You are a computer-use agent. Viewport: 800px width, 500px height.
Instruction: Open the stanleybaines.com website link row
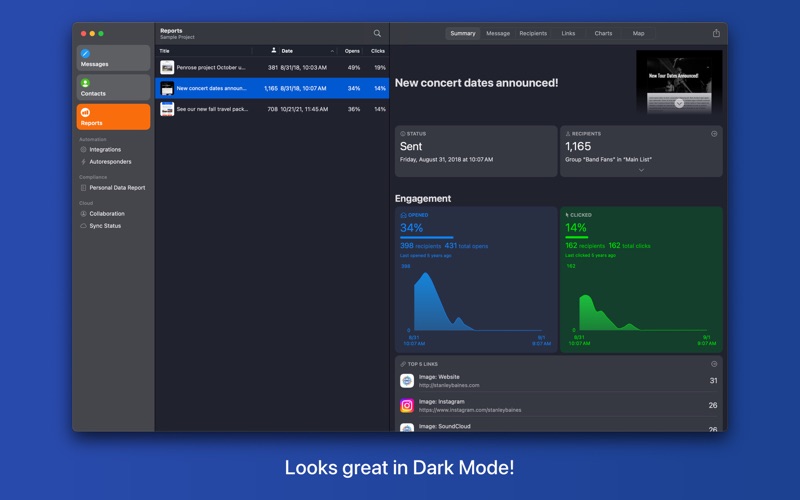[559, 381]
